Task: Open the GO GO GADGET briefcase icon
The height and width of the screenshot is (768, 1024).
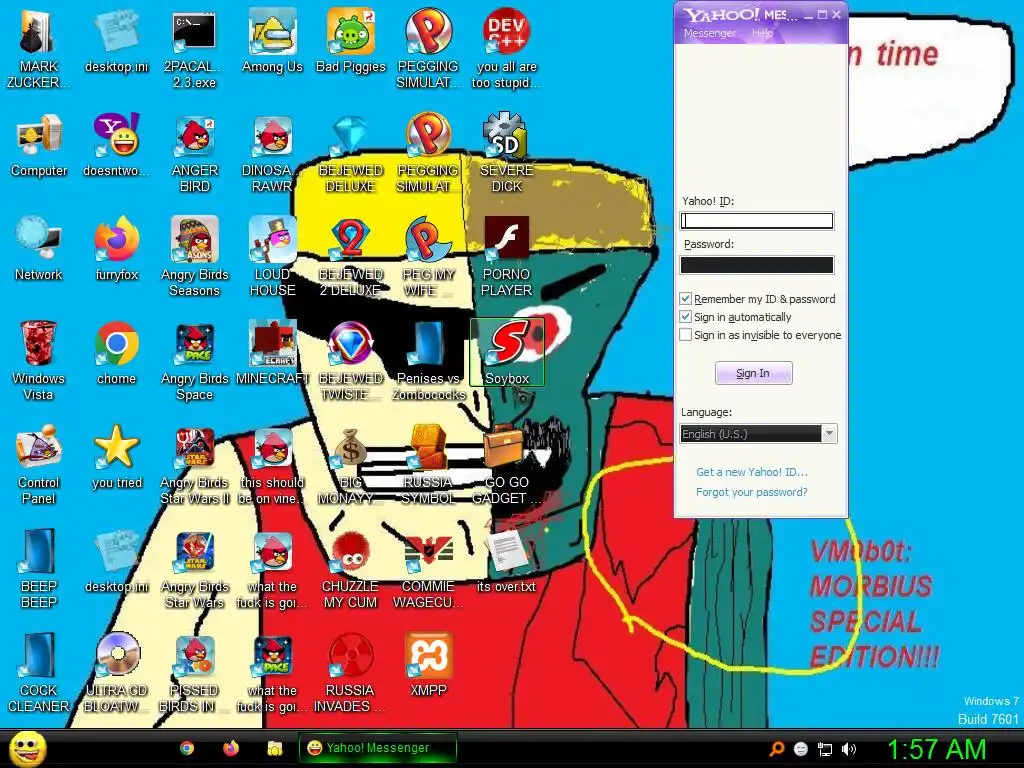Action: click(x=507, y=464)
